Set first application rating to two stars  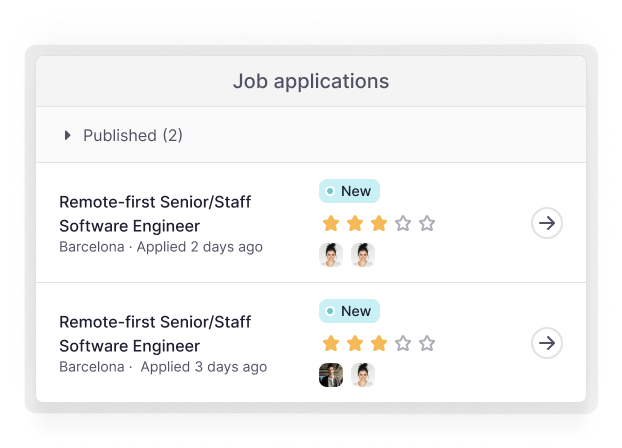[355, 223]
